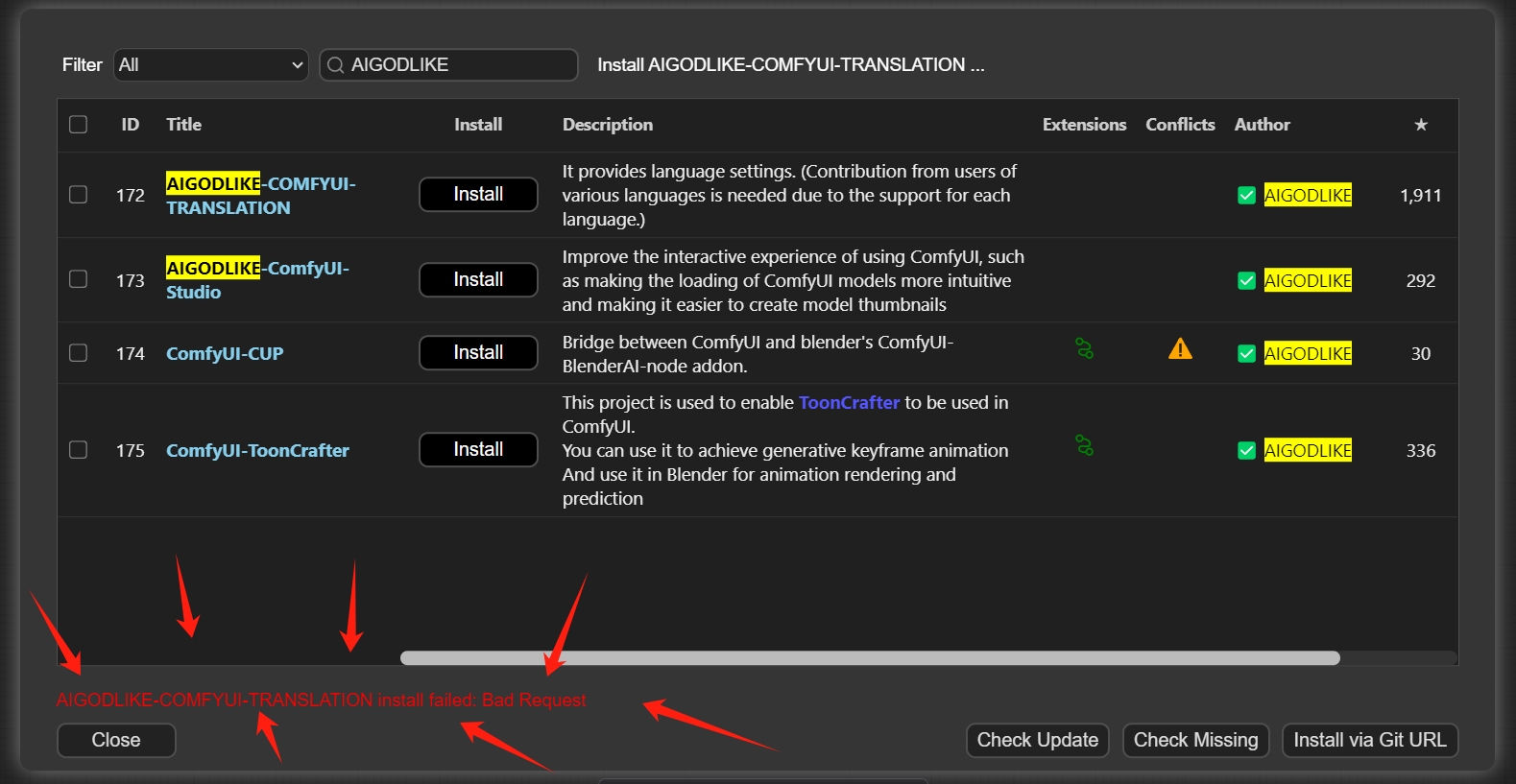Install ComfyUI-CUP node
This screenshot has width=1516, height=784.
[x=478, y=353]
